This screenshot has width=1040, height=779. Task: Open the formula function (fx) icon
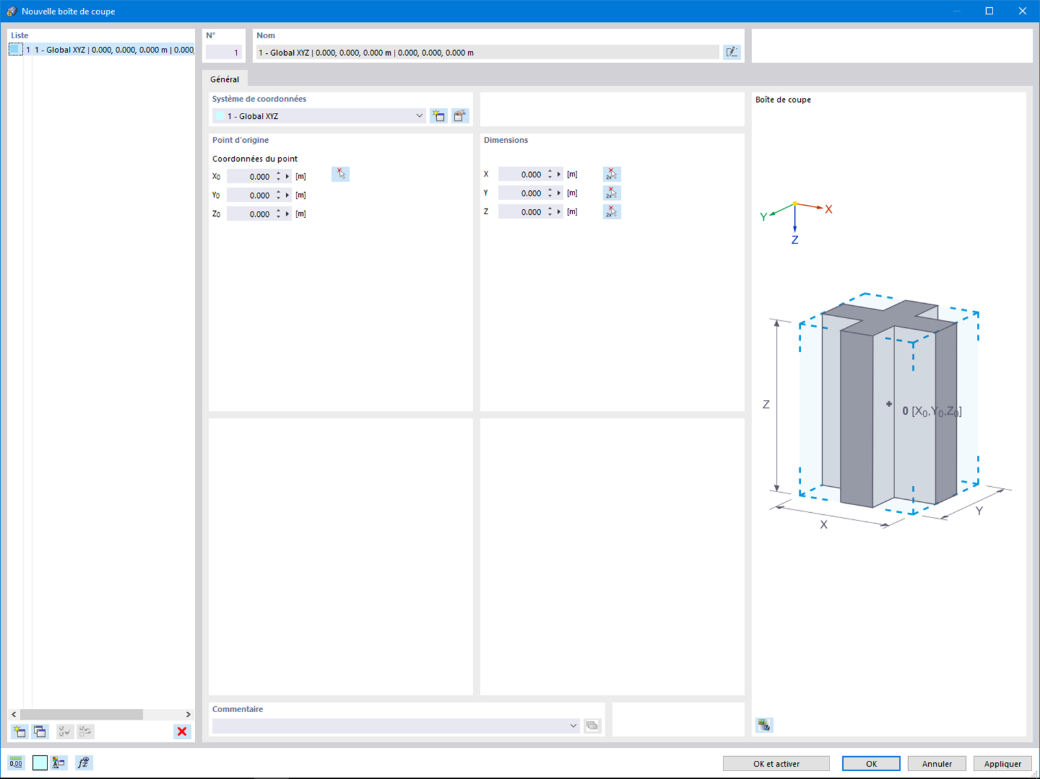[83, 763]
